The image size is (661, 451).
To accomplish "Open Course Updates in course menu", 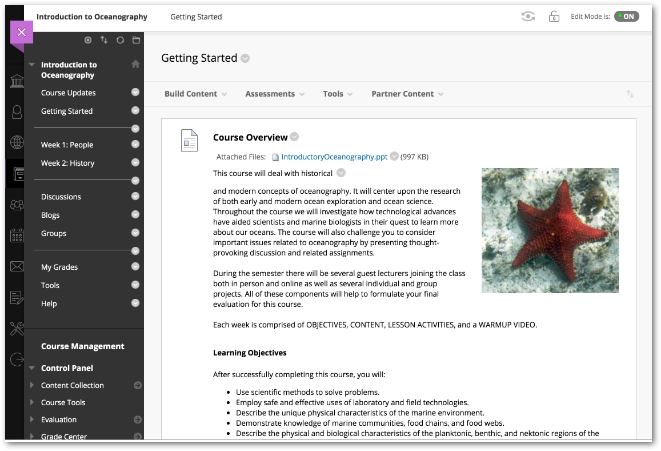I will tap(68, 93).
